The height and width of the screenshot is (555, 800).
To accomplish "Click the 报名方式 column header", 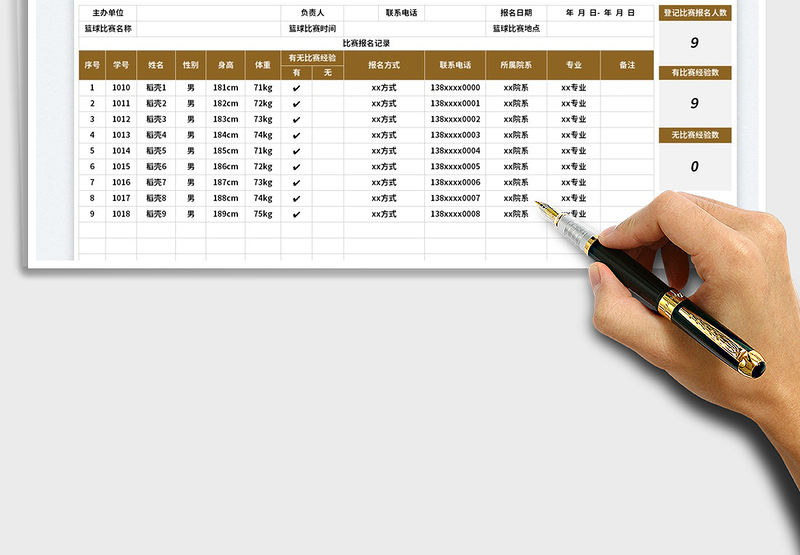I will tap(384, 65).
